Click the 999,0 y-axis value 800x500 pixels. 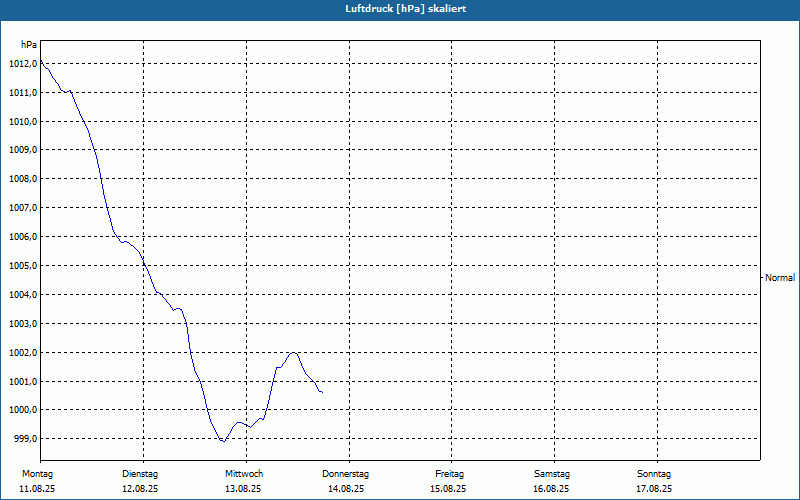pyautogui.click(x=25, y=439)
